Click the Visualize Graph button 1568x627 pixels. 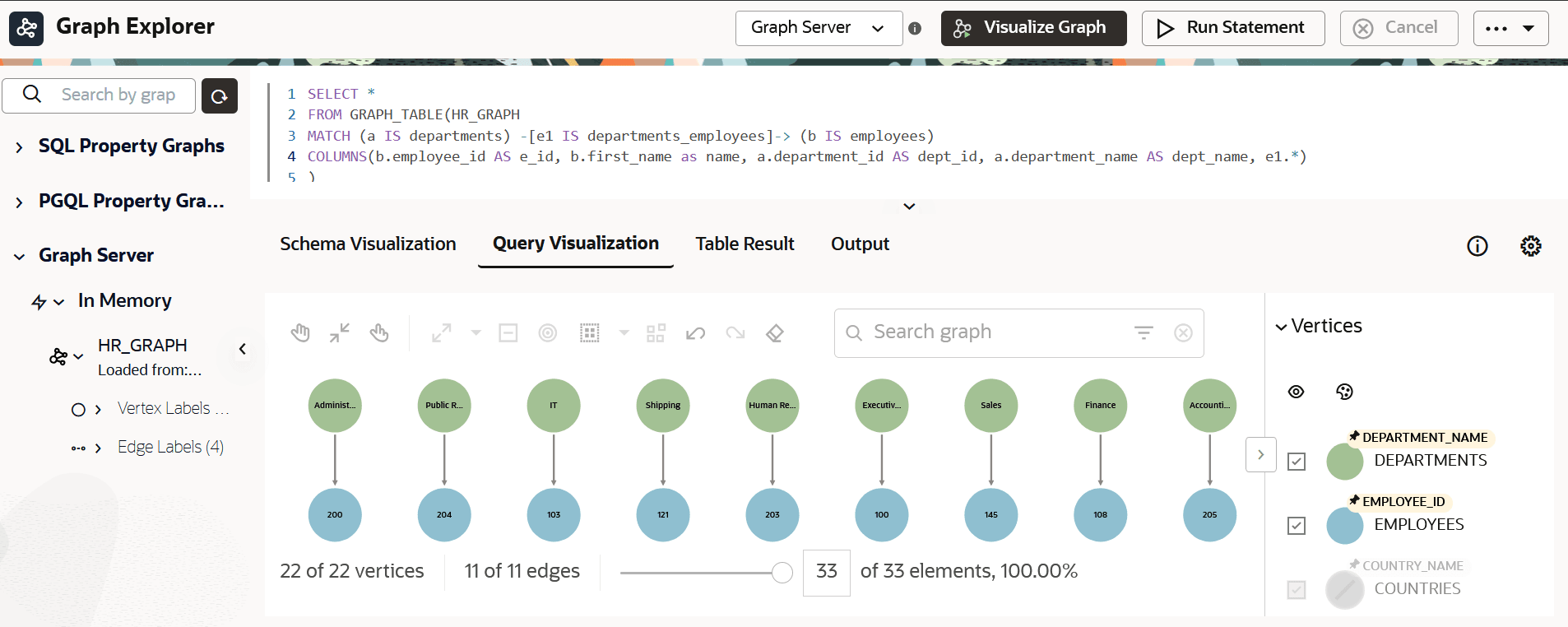(1034, 28)
